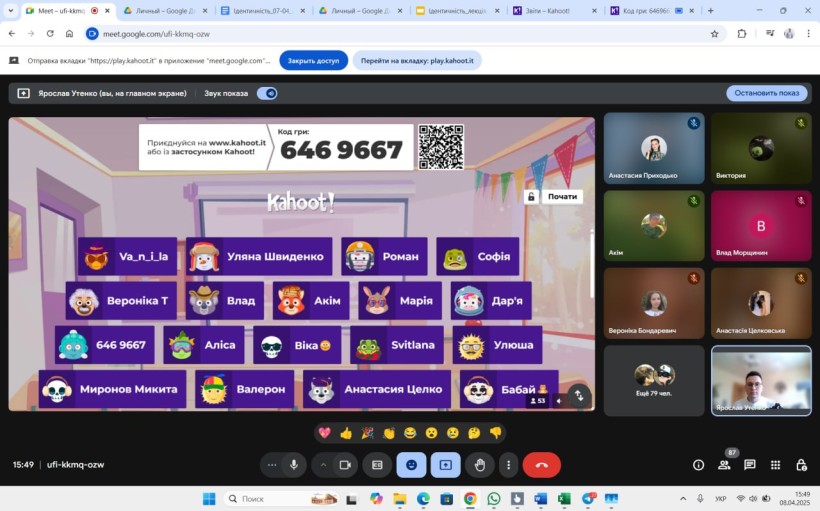This screenshot has width=820, height=511.
Task: Click the Миронов Микита player chip
Action: pos(112,389)
